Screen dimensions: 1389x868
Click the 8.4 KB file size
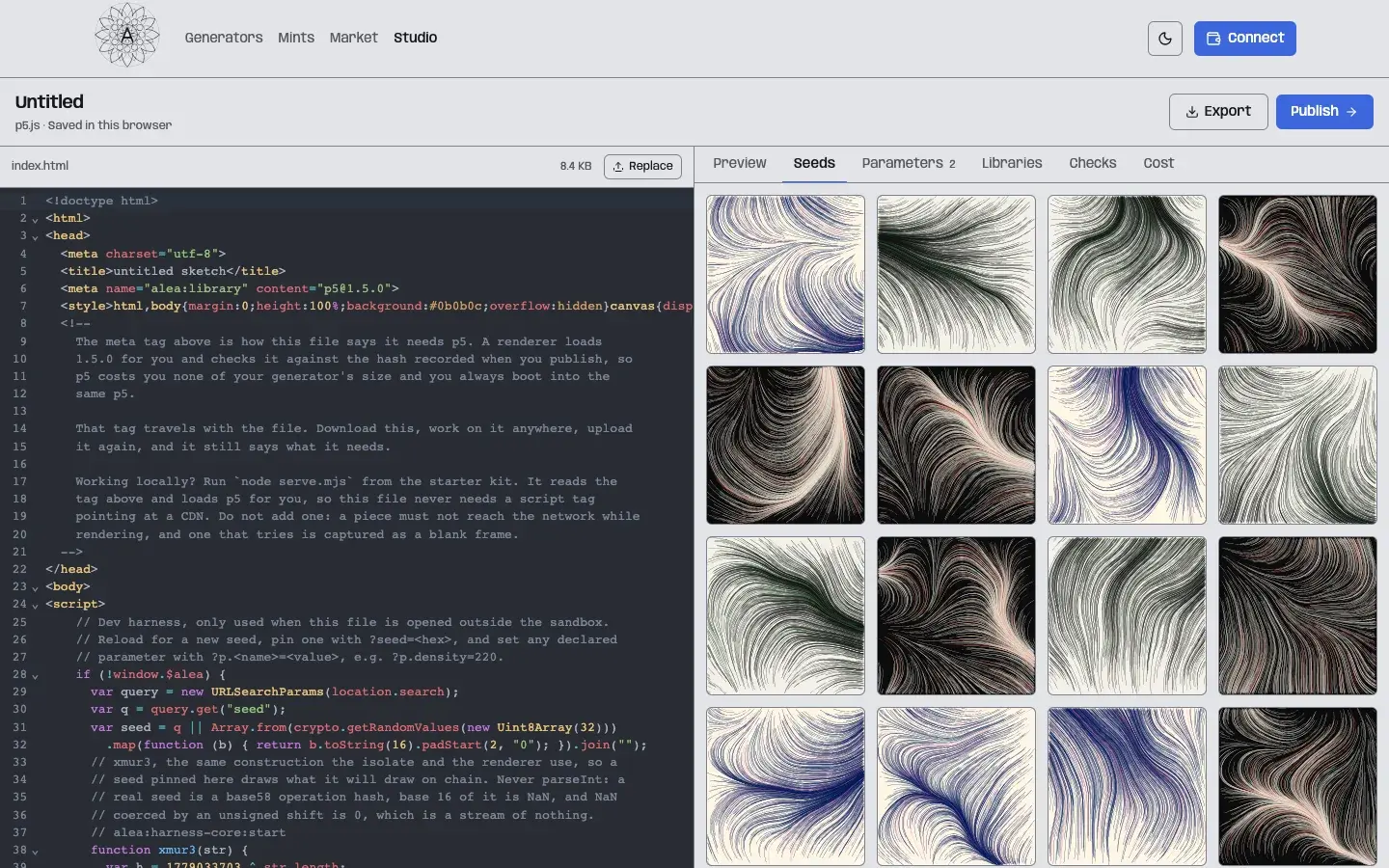pos(576,167)
